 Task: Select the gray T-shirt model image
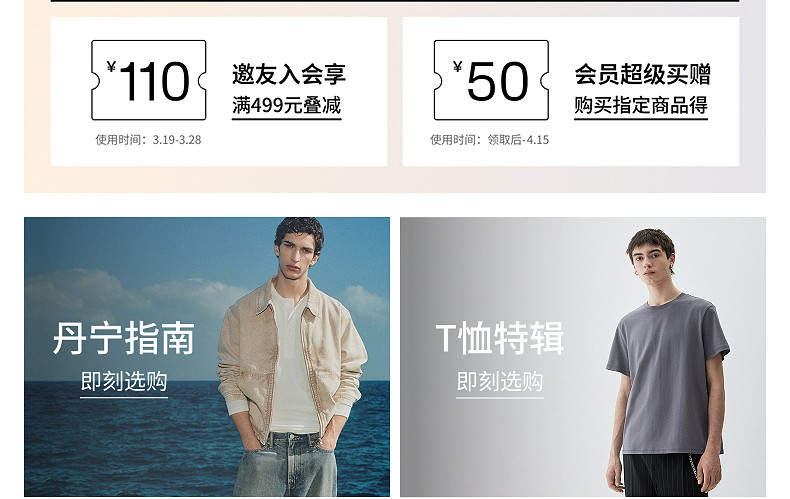pos(668,360)
